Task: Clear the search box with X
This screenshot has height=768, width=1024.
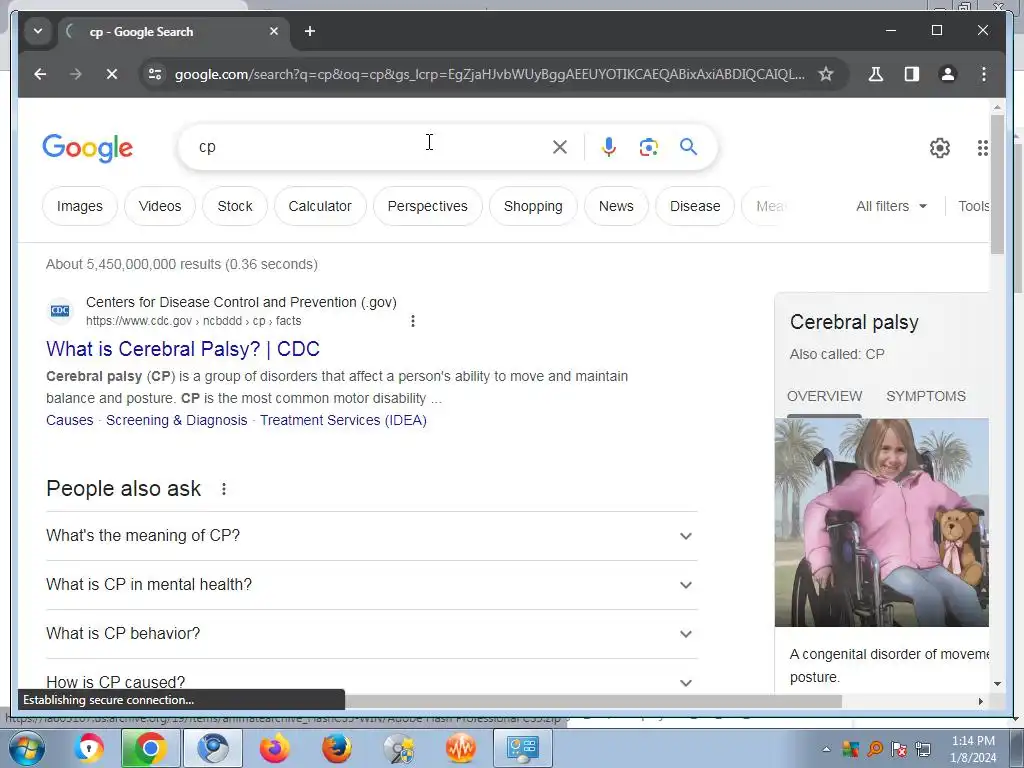Action: (560, 147)
